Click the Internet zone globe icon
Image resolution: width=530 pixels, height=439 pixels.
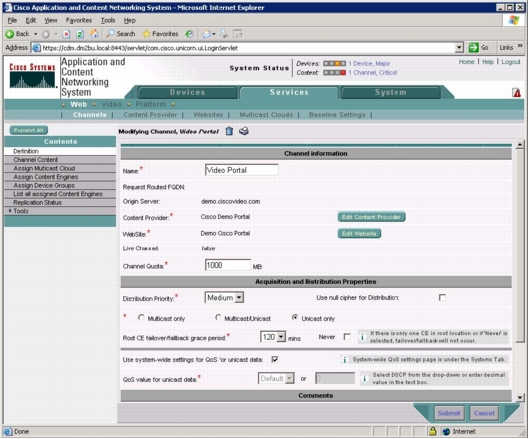[x=446, y=432]
